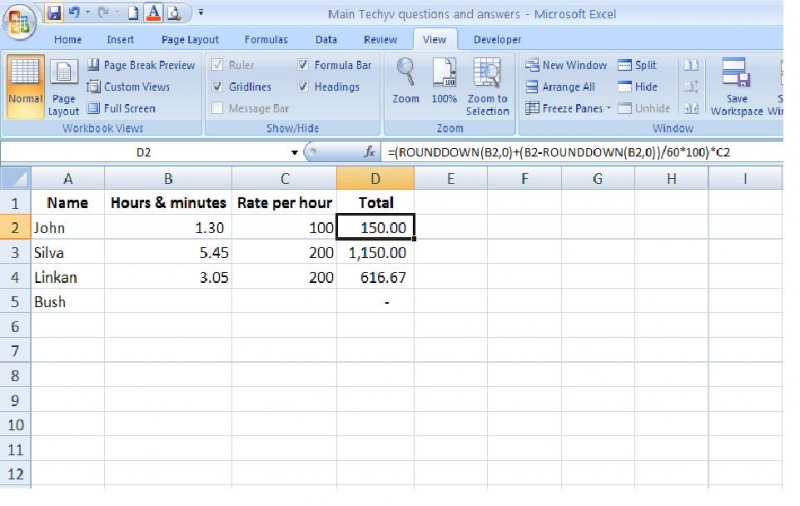Switch to the Page Layout tab
Viewport: 800px width, 506px height.
[190, 40]
